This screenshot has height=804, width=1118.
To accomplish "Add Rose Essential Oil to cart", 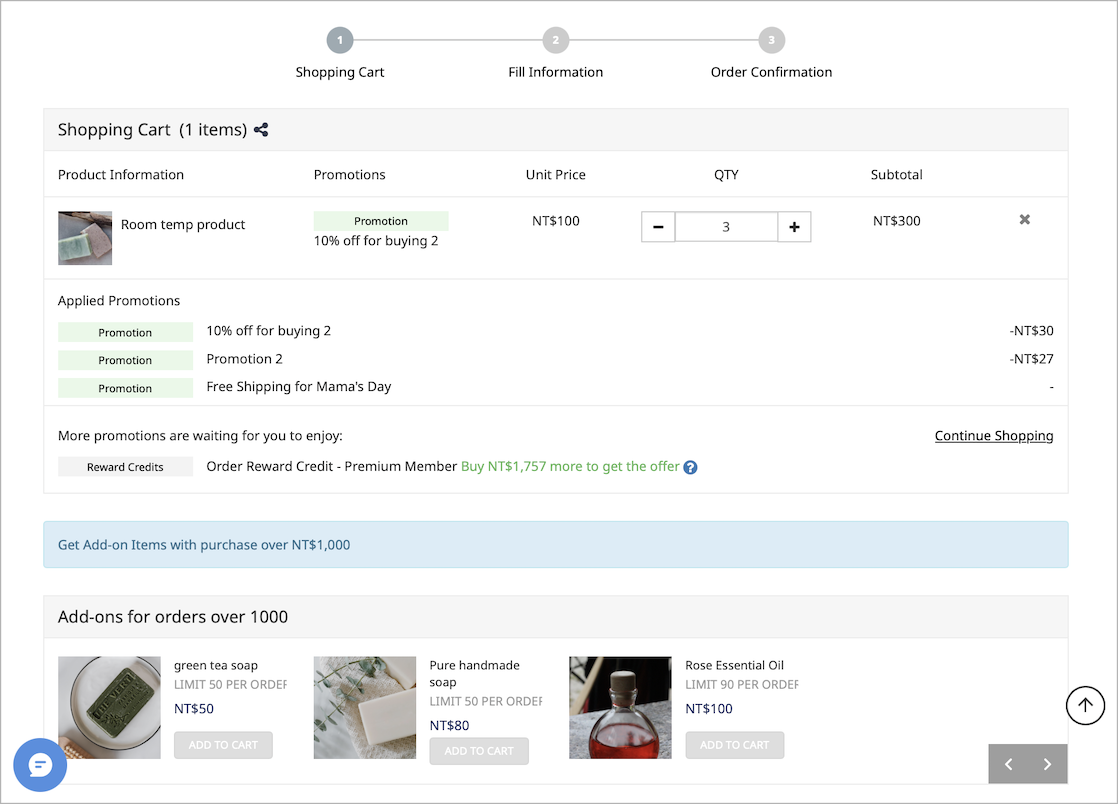I will click(x=734, y=745).
